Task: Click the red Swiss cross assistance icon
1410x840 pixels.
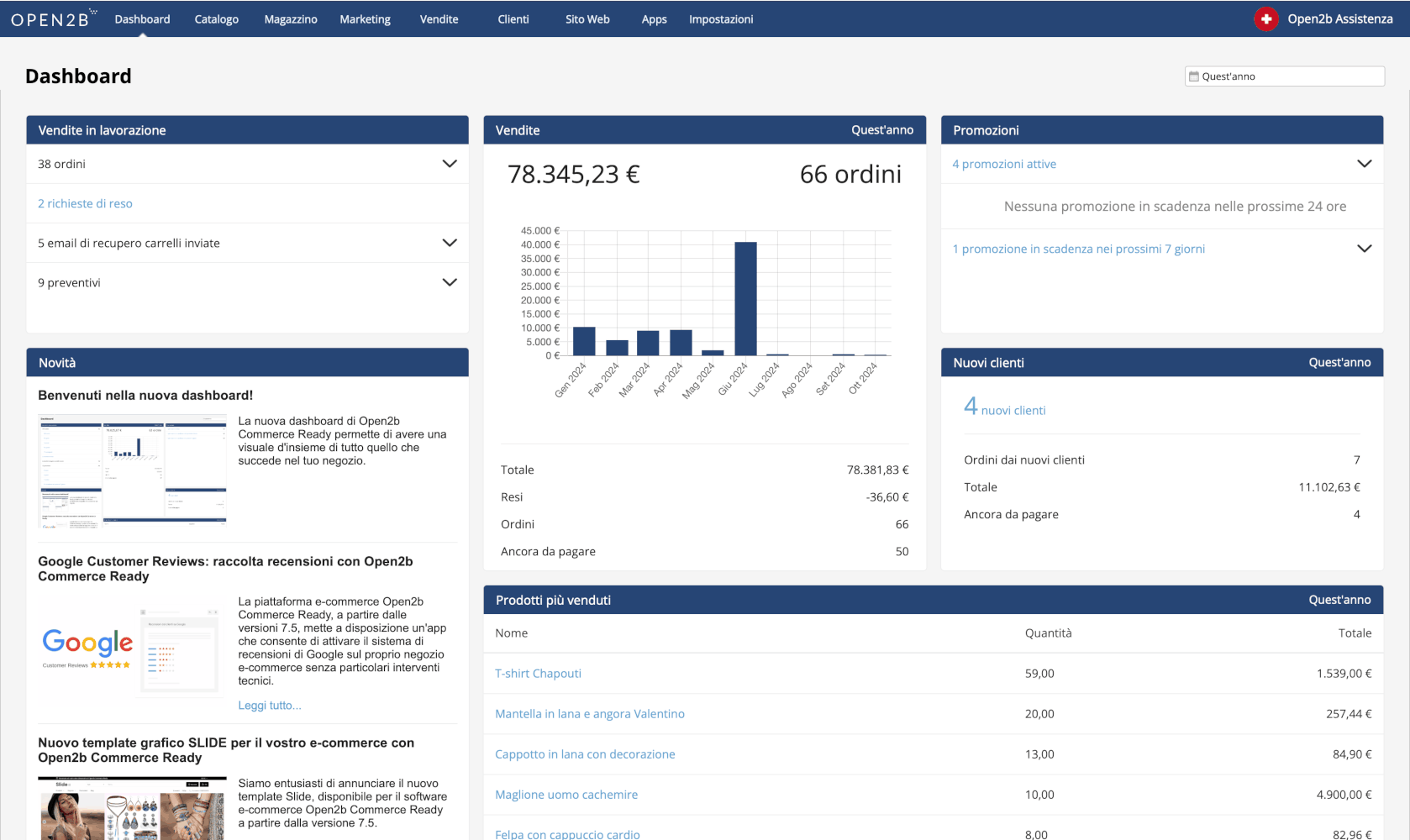Action: coord(1265,18)
